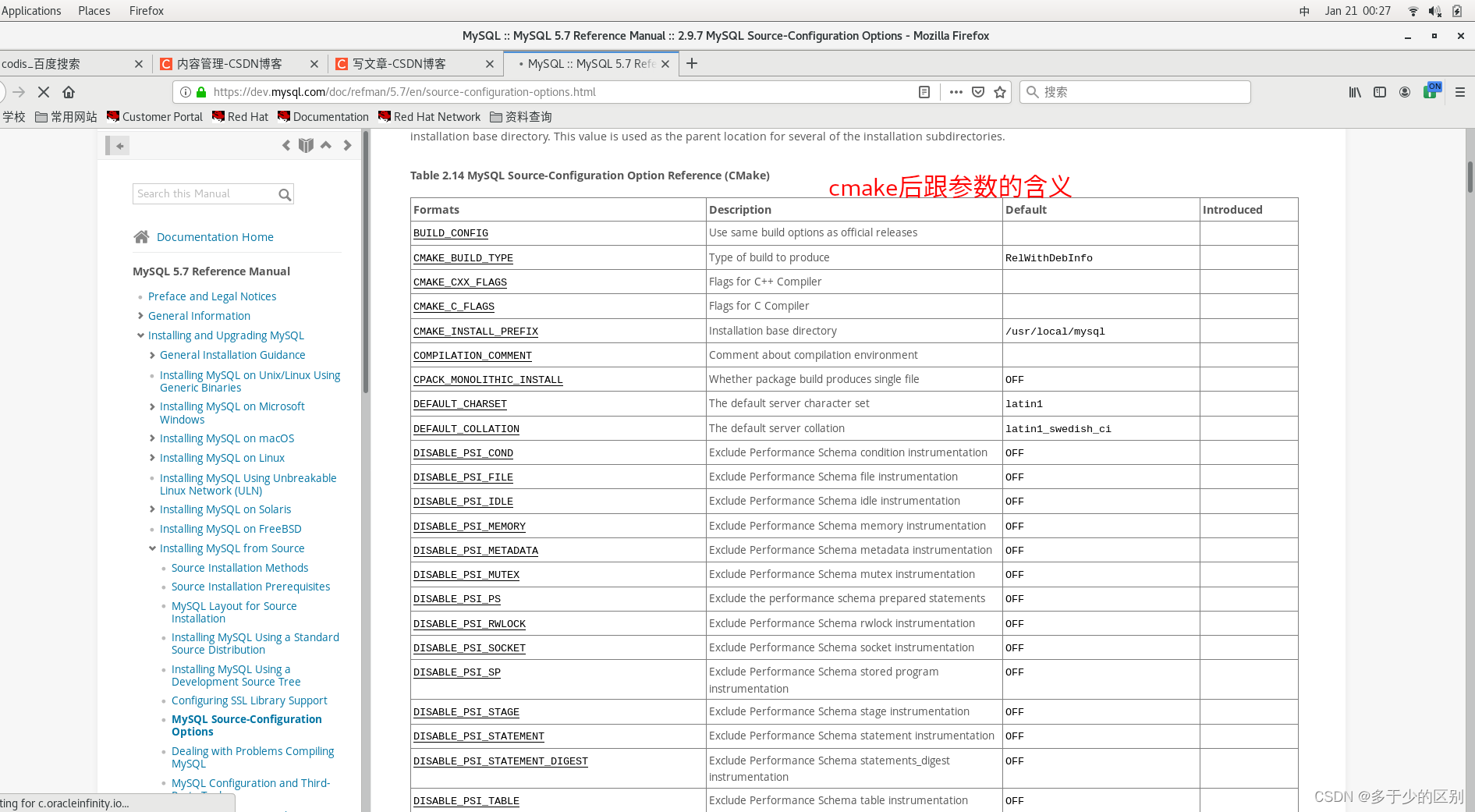The image size is (1475, 812).
Task: Go to previous manual section
Action: point(286,145)
